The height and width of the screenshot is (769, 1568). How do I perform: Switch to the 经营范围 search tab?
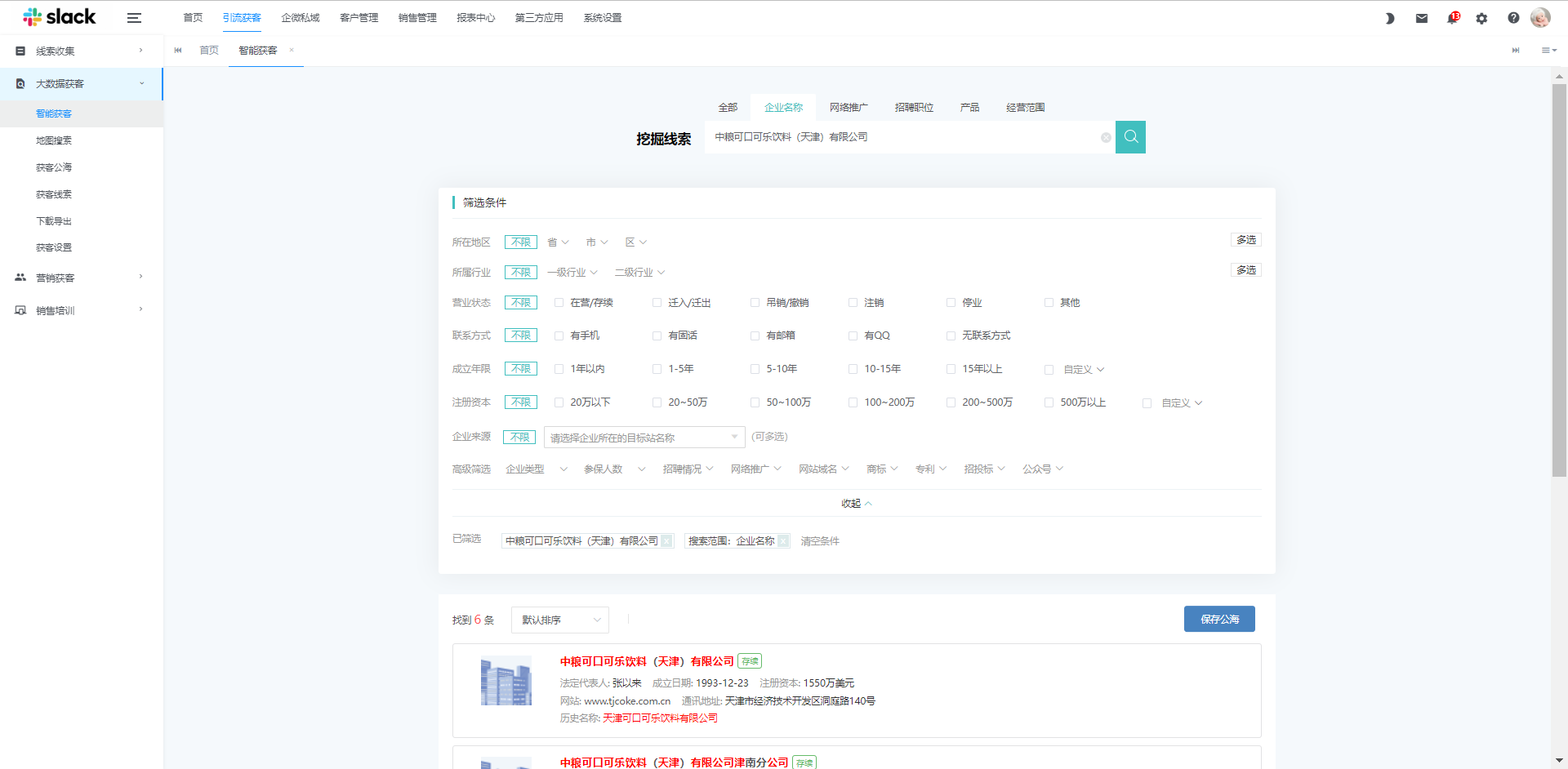click(1026, 108)
